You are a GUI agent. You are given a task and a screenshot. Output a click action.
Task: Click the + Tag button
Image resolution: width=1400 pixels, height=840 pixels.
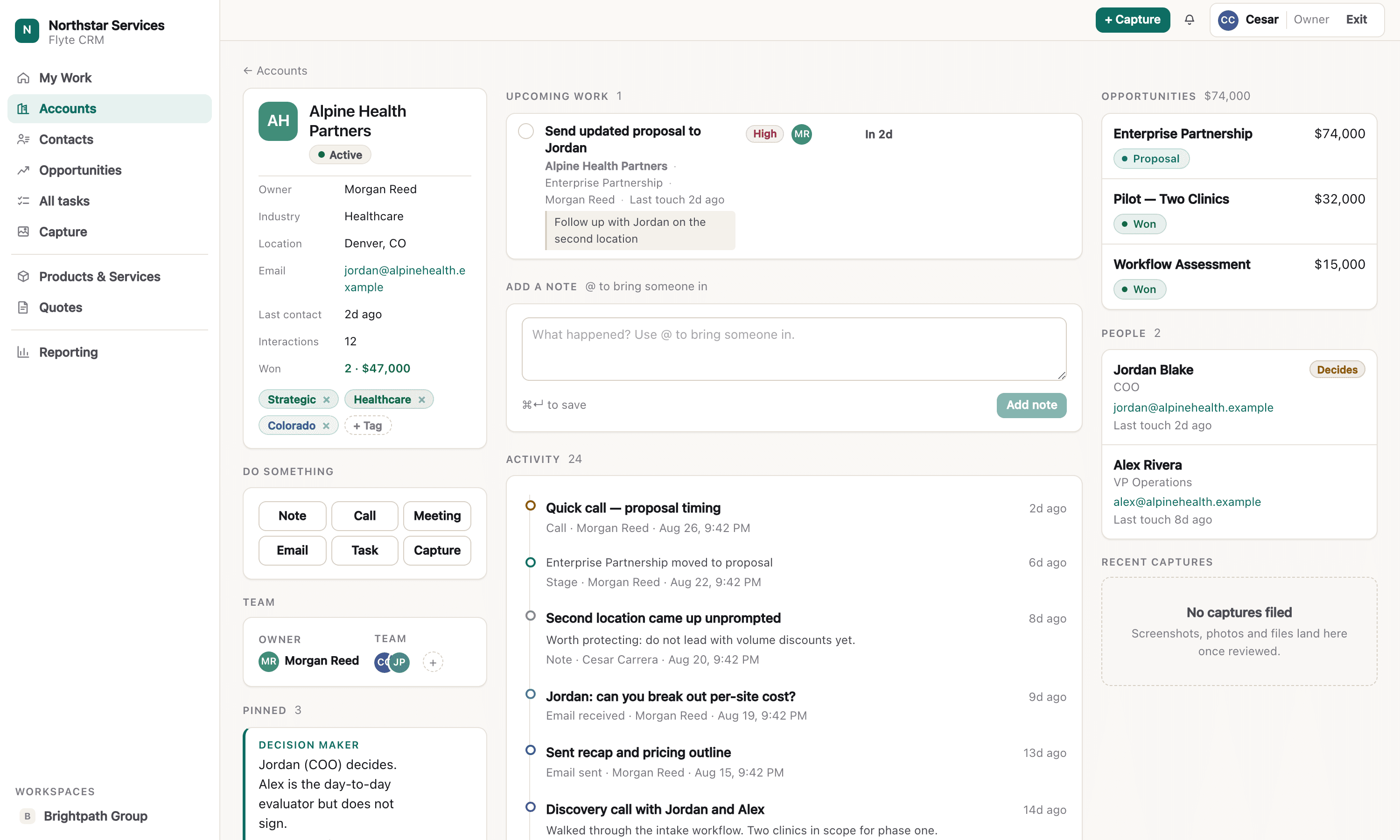coord(368,426)
